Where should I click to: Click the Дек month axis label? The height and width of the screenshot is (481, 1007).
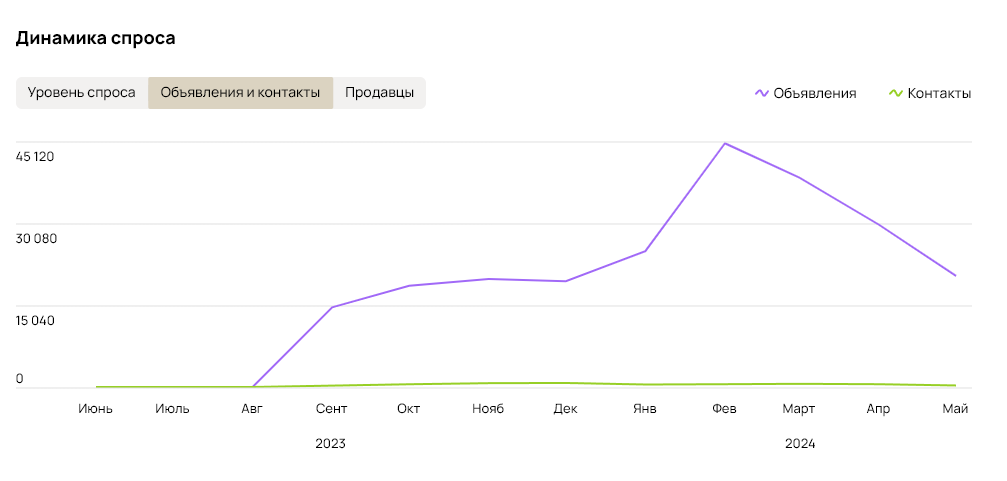coord(565,409)
